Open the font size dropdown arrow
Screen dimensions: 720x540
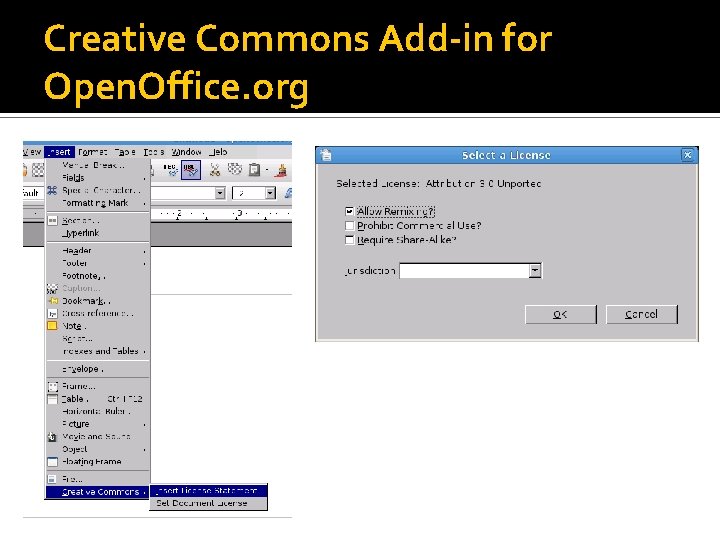(270, 193)
